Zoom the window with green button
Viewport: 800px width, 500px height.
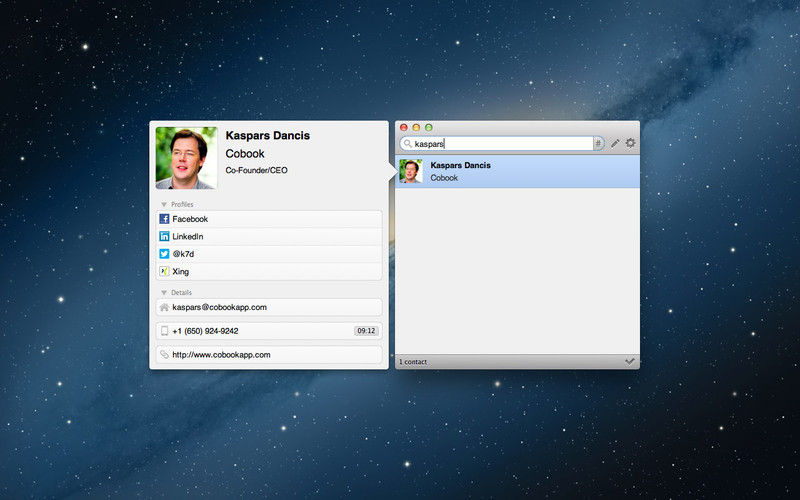click(429, 128)
